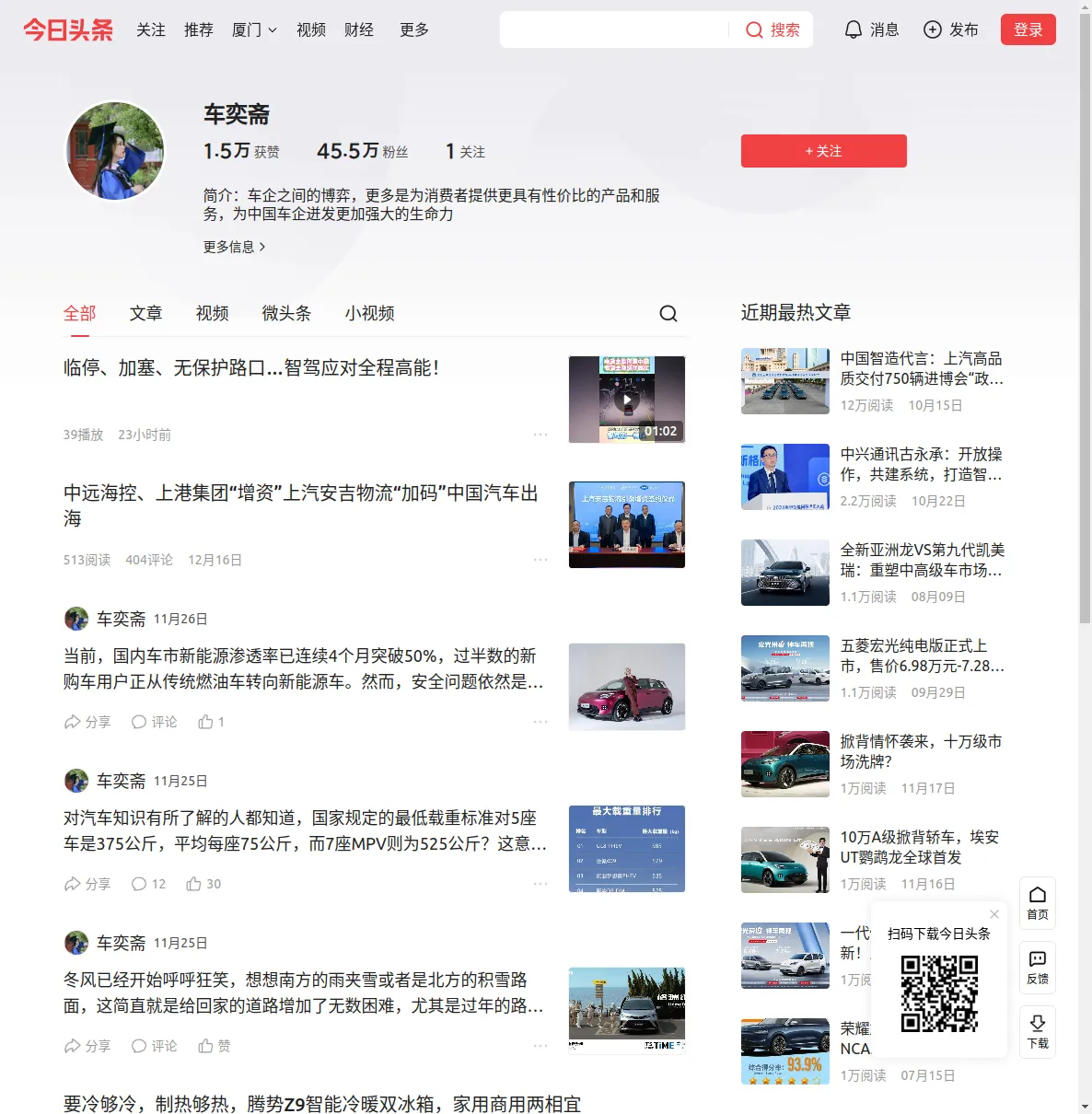This screenshot has width=1092, height=1114.
Task: Click the 首页 home floating icon
Action: click(1038, 903)
